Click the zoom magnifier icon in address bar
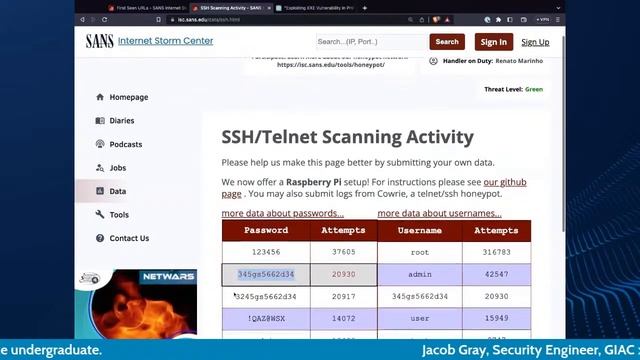This screenshot has width=640, height=360. coord(410,20)
